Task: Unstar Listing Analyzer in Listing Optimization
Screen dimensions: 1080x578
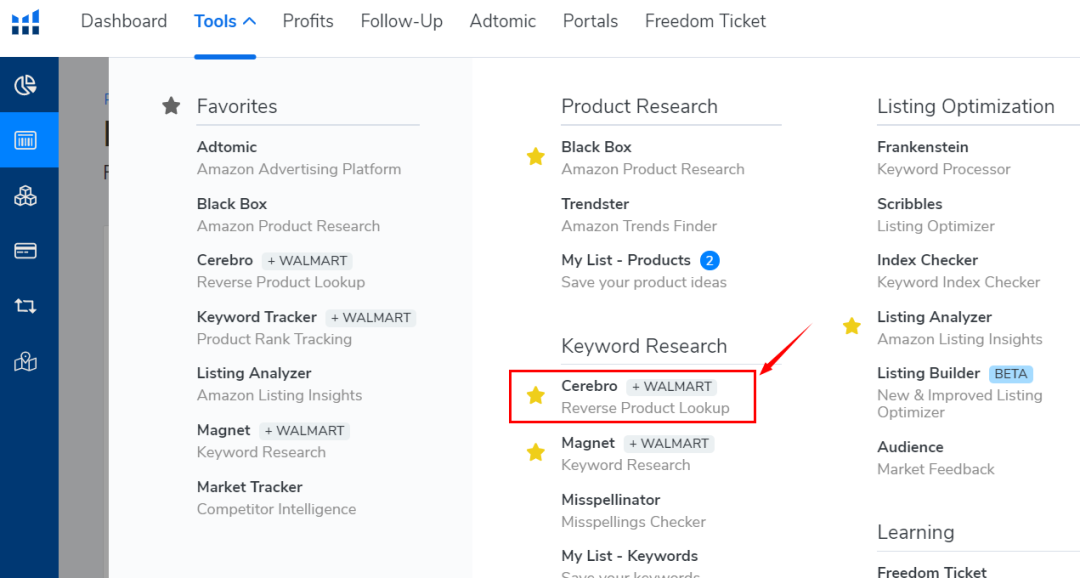Action: tap(851, 327)
